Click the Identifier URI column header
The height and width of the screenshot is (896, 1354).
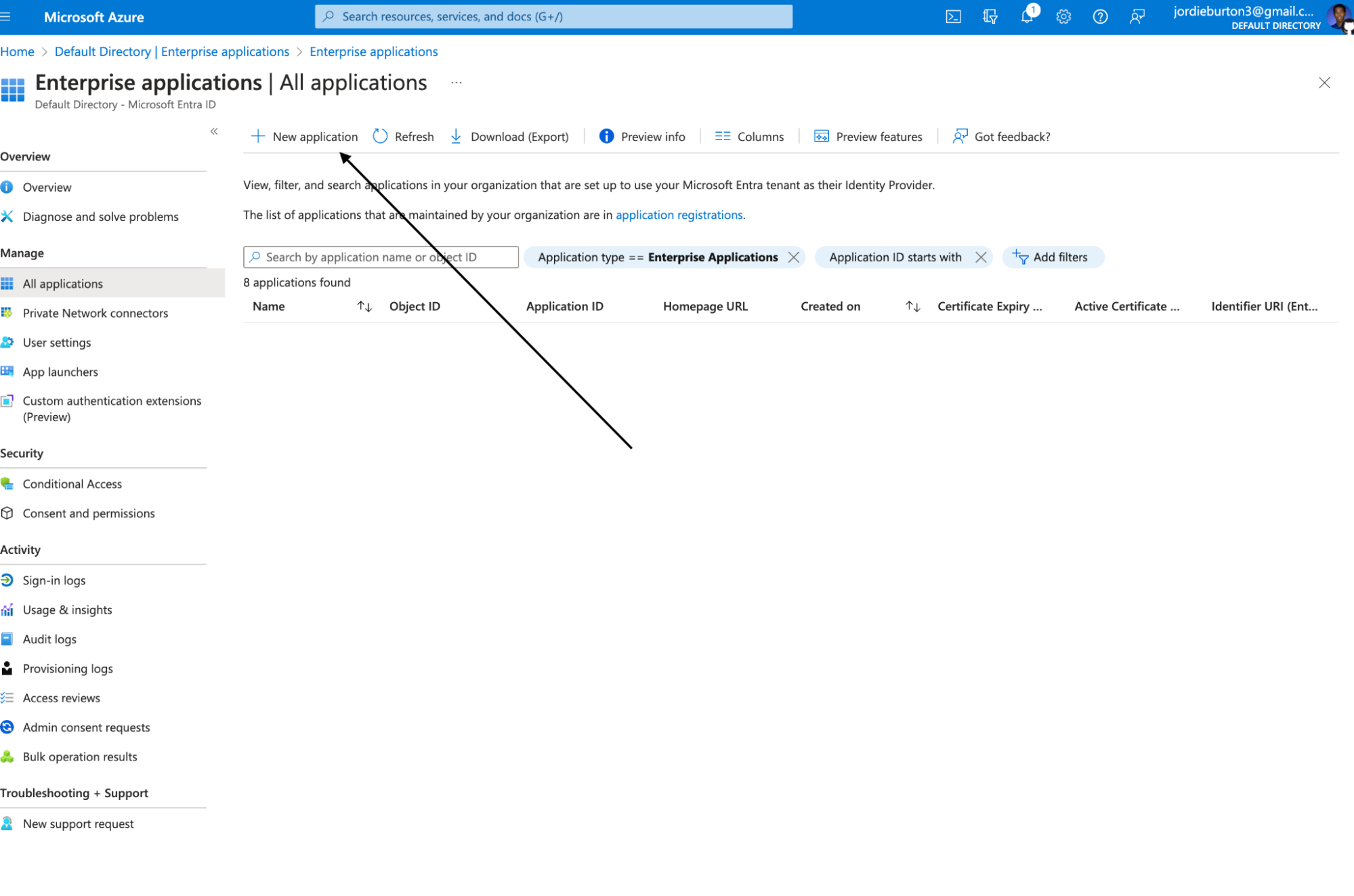click(1265, 307)
